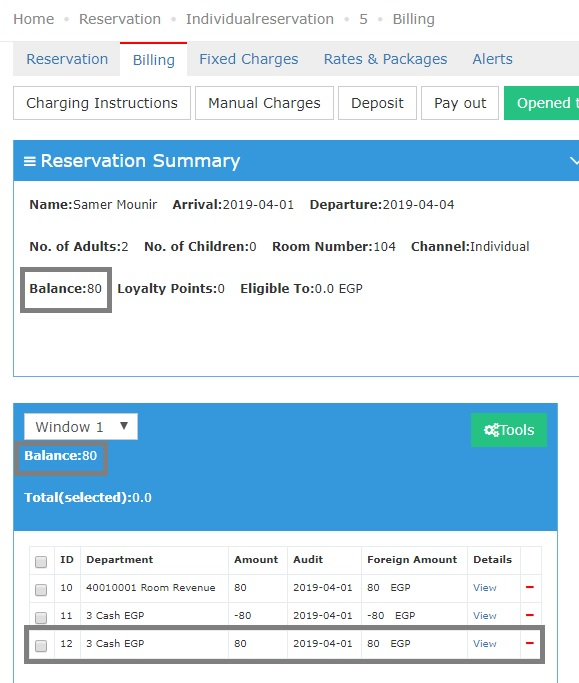
Task: Click Total(selected):0.0 text
Action: (88, 497)
